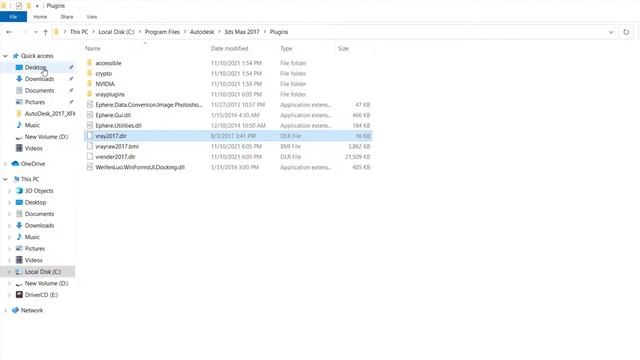
Task: Open New Volume (D:) under Quick access
Action: coord(46,137)
